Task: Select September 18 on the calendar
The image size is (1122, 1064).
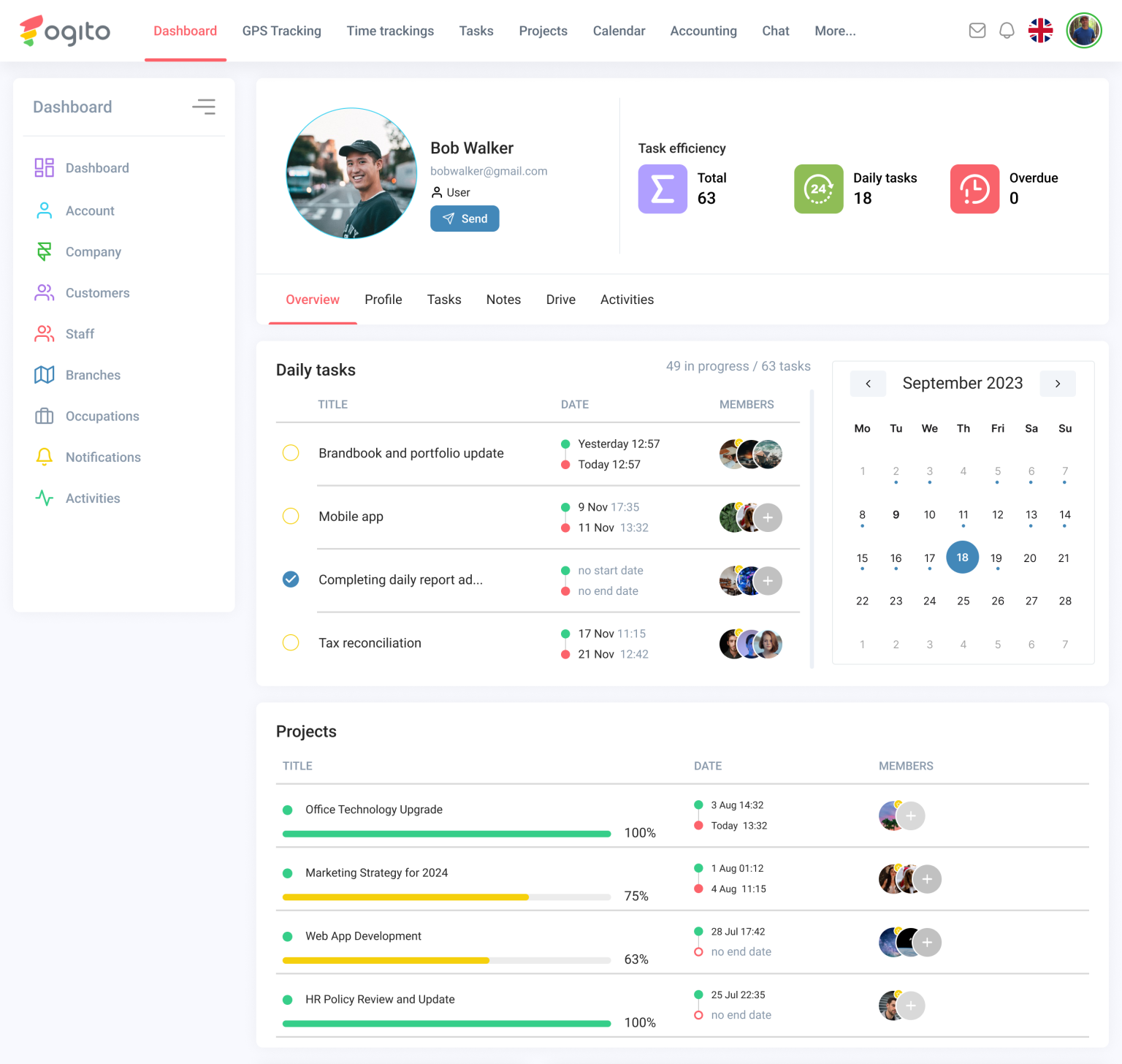Action: [963, 557]
